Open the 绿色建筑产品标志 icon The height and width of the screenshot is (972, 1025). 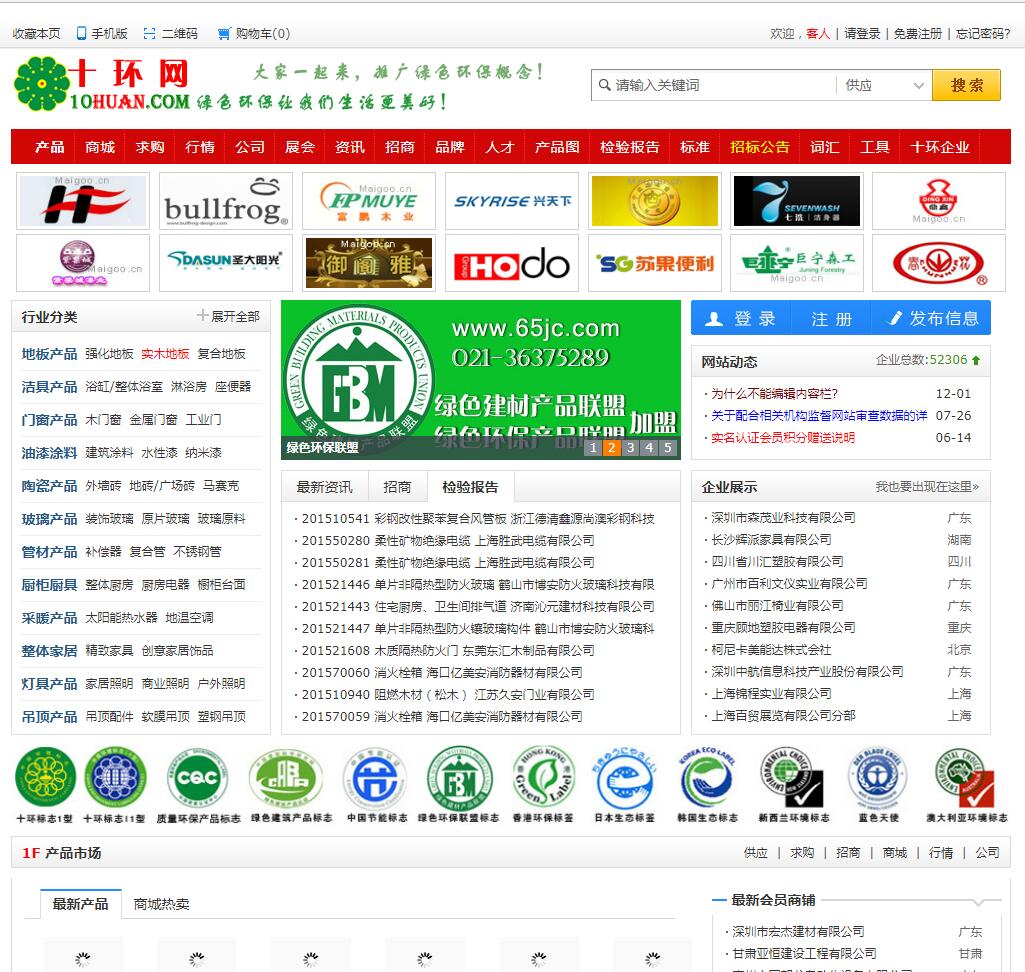tap(292, 785)
